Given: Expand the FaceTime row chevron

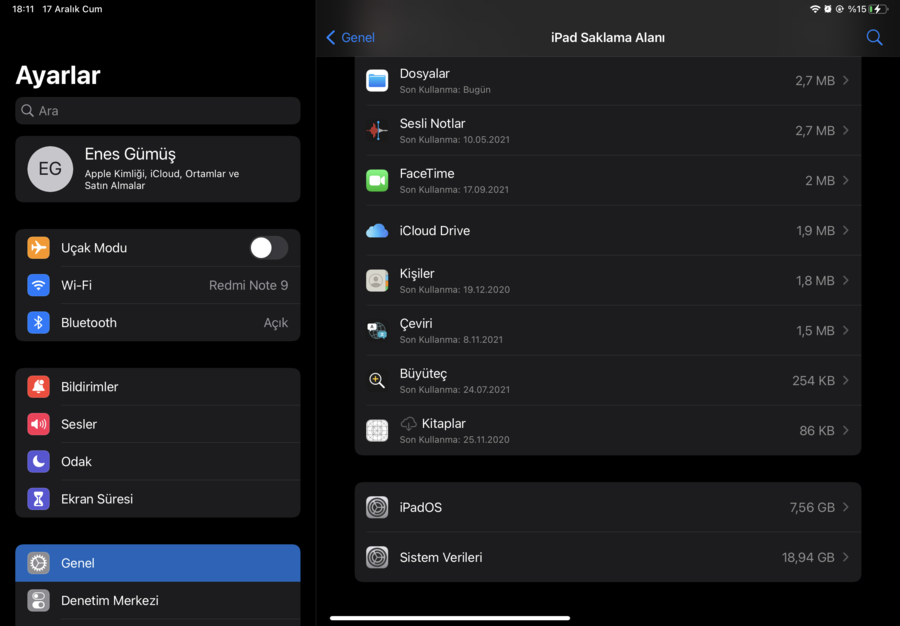Looking at the screenshot, I should pos(846,180).
